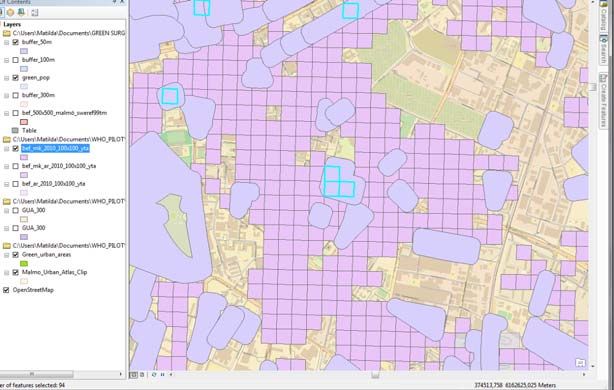Screen dimensions: 614x390
Task: Open the table of contents Options icon
Action: (34, 13)
